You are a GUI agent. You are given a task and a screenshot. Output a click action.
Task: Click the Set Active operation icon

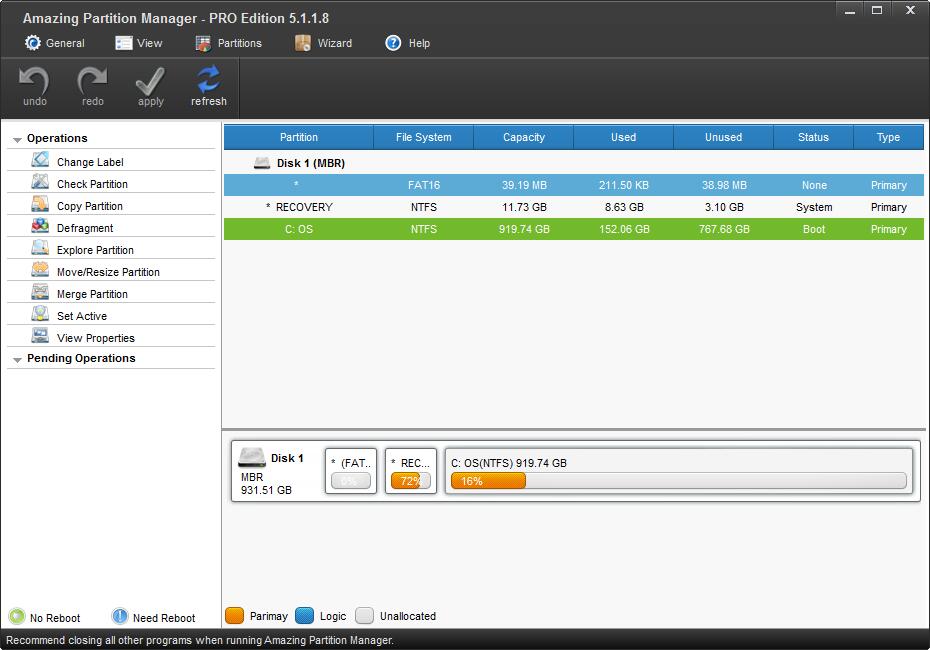(40, 315)
